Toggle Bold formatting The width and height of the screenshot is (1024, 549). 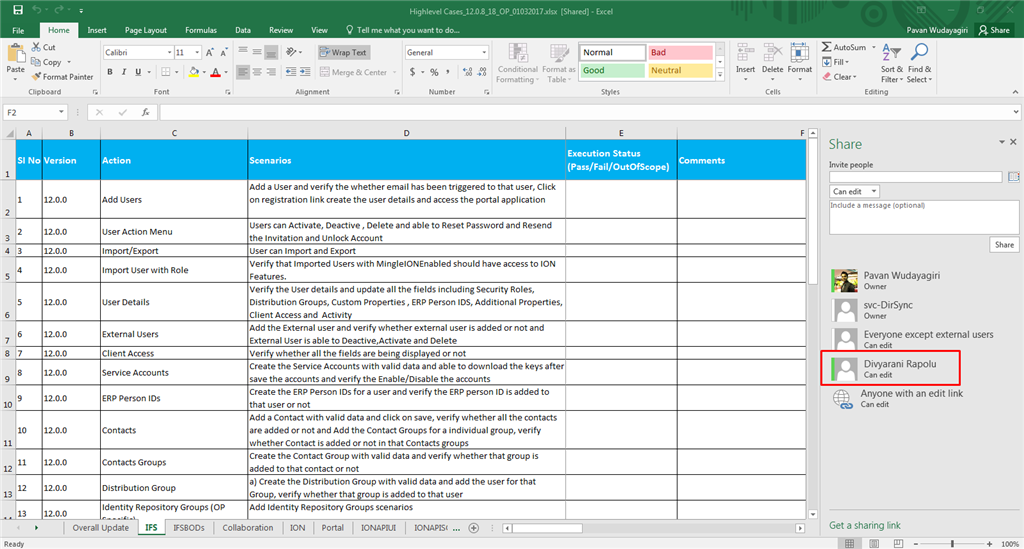[110, 72]
